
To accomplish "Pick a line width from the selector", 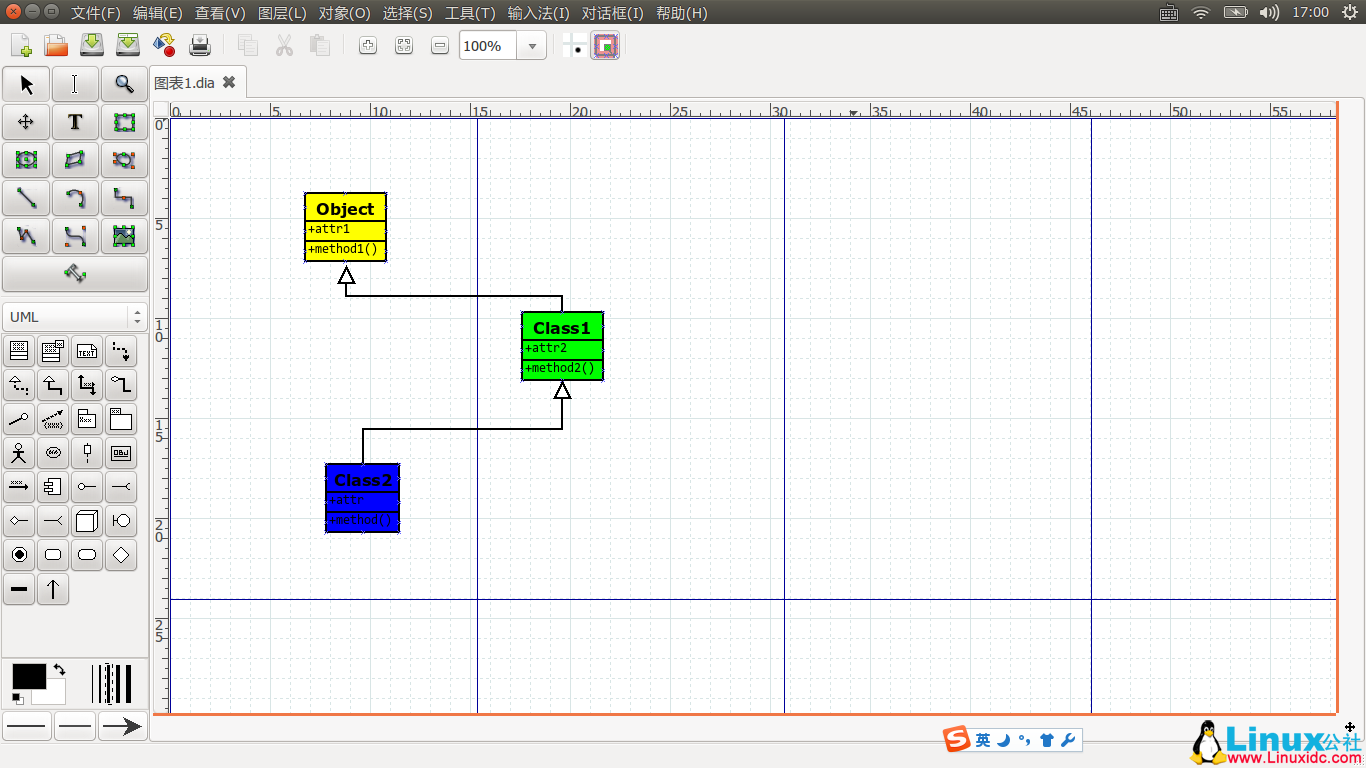I will (x=112, y=684).
